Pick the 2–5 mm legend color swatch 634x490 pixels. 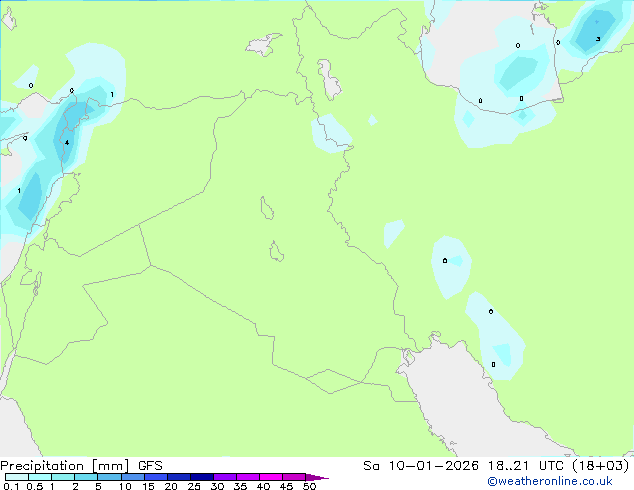coord(86,477)
